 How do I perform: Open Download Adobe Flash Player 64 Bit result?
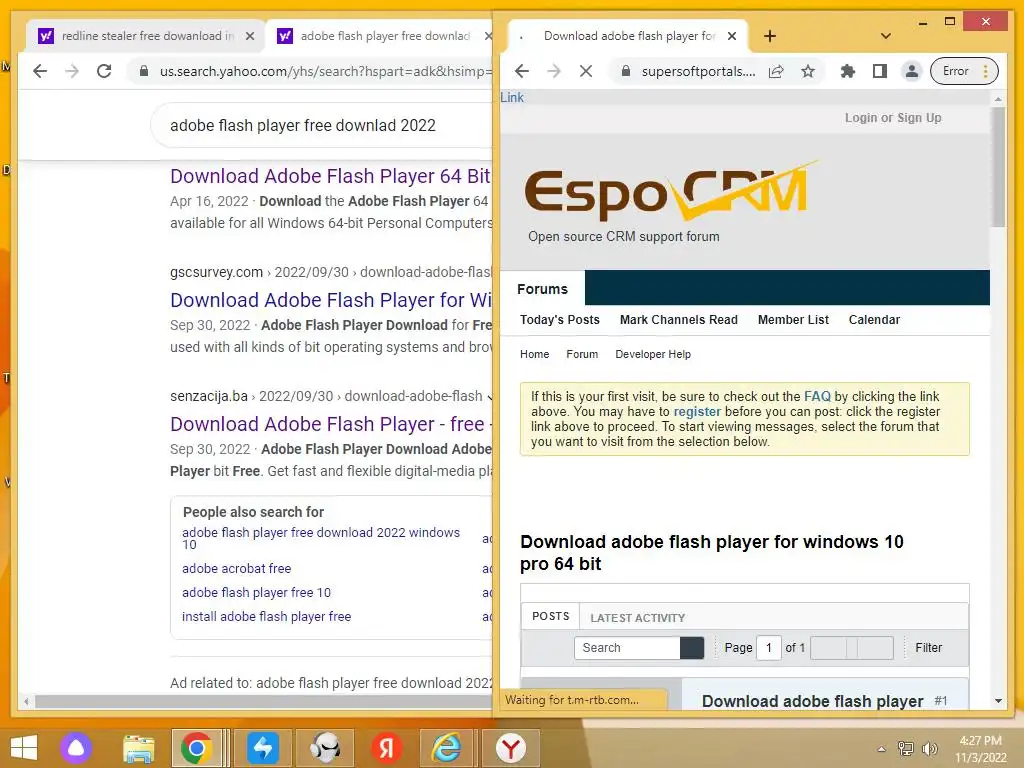click(x=330, y=176)
